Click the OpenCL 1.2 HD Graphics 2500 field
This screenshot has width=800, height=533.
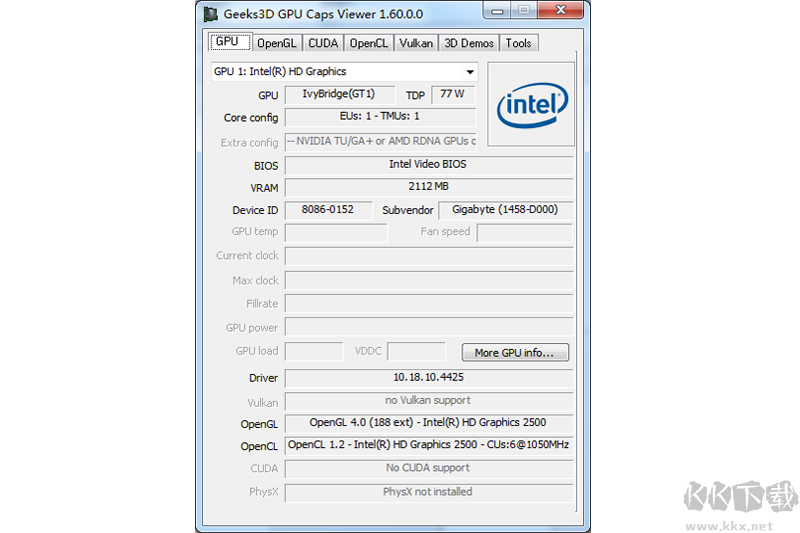click(429, 445)
